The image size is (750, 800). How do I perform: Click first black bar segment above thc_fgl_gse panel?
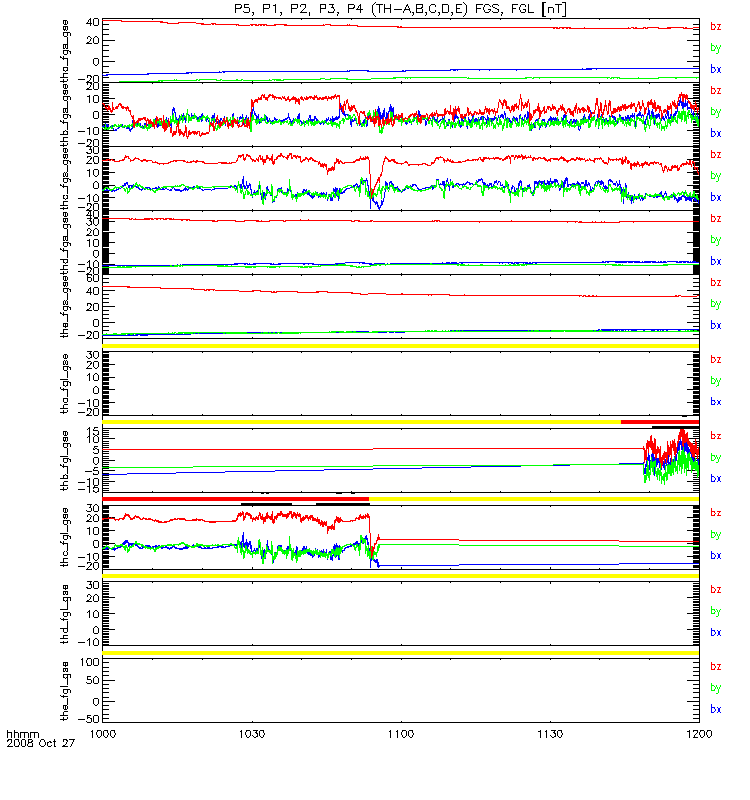[x=266, y=504]
